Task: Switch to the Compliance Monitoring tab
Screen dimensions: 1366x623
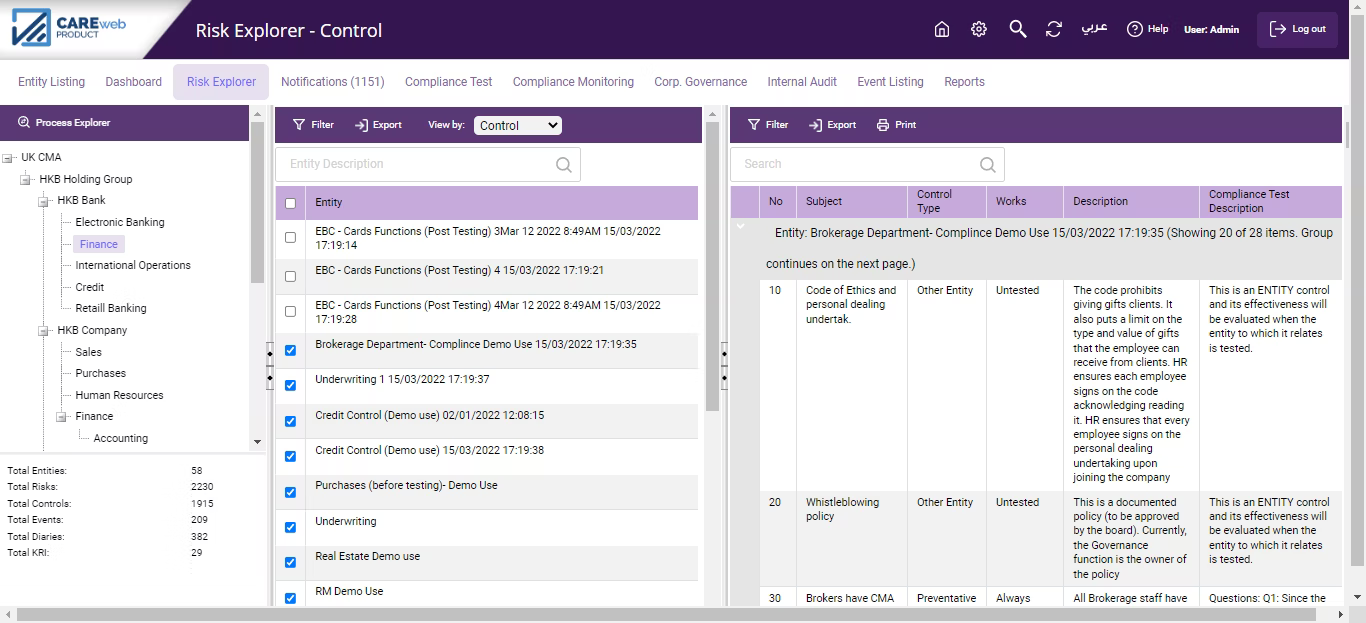Action: (573, 81)
